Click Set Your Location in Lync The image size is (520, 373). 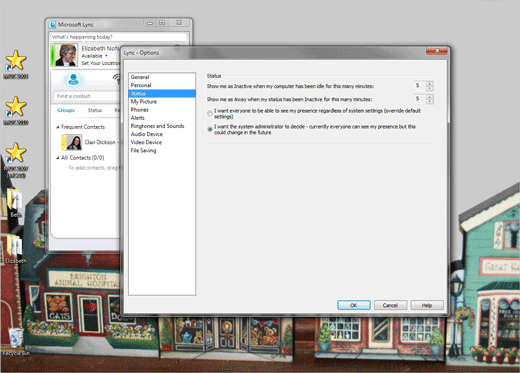tap(101, 63)
